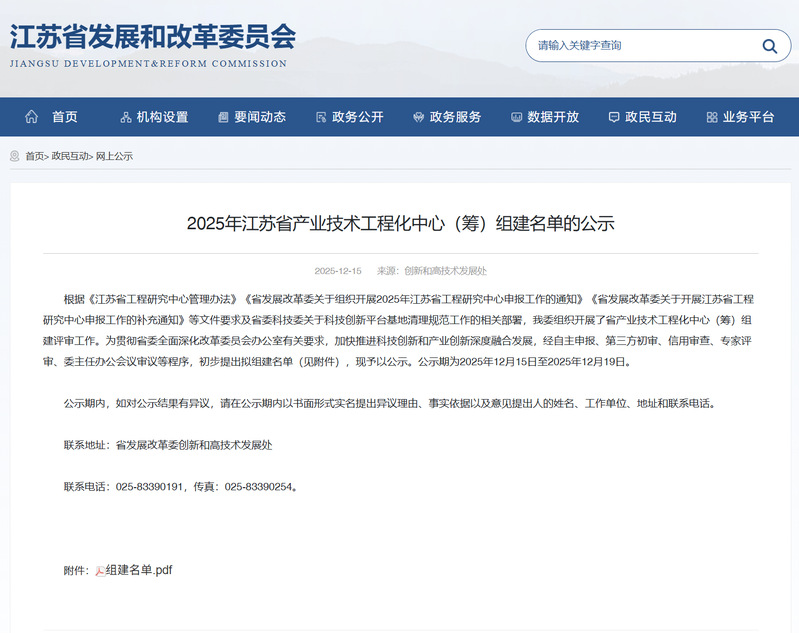Click the location pin icon in breadcrumb

[x=15, y=156]
